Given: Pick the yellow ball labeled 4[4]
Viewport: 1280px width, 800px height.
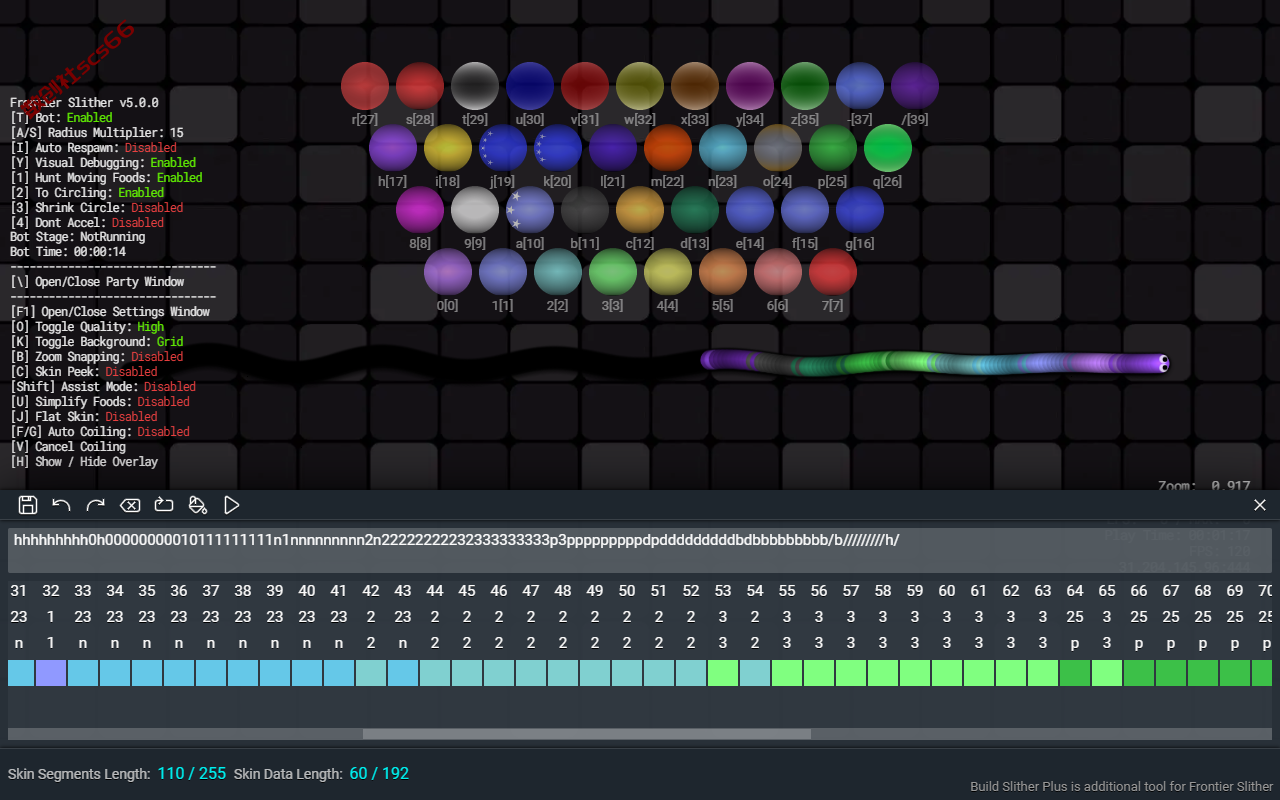Looking at the screenshot, I should coord(668,272).
